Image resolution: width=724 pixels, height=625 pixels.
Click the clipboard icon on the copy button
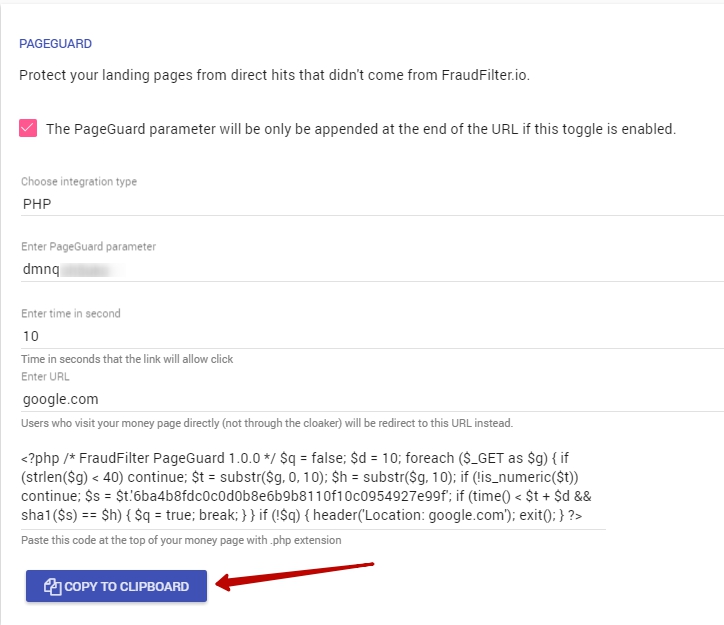53,587
